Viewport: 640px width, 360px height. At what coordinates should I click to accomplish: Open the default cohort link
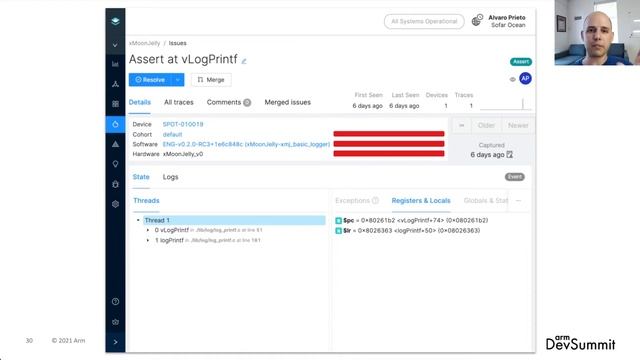pos(172,134)
